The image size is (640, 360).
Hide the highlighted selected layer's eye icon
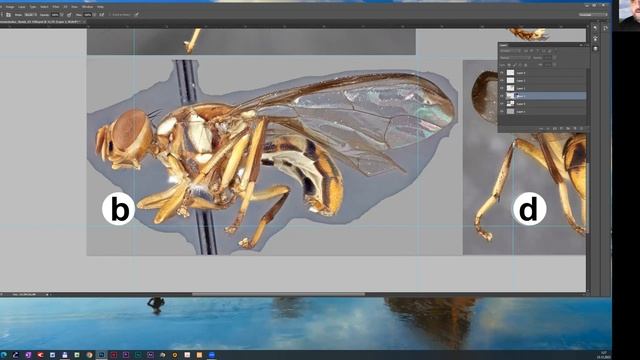tap(501, 96)
